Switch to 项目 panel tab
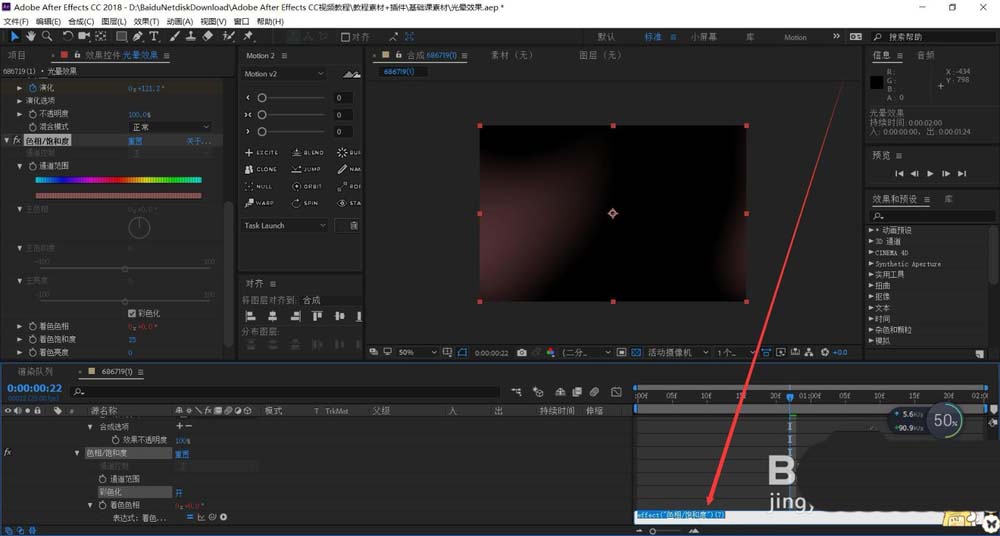 (17, 56)
